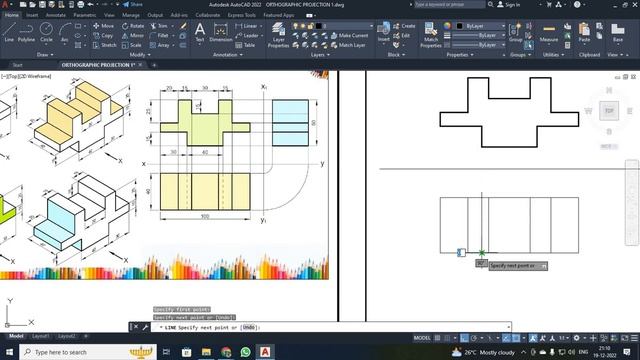This screenshot has width=640, height=360.
Task: Expand the Modify panel dropdown
Action: pyautogui.click(x=140, y=54)
